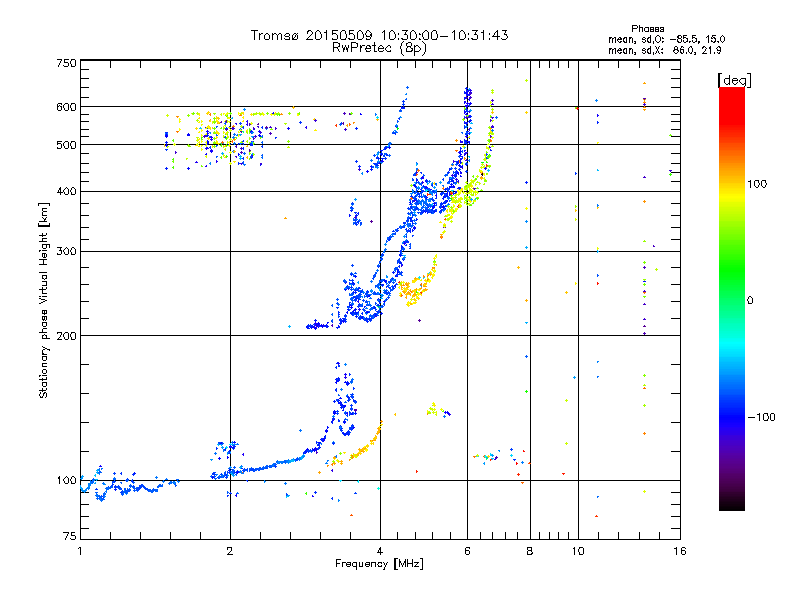Click the "RwPretec (8p)" subtitle
The image size is (800, 600).
point(379,48)
